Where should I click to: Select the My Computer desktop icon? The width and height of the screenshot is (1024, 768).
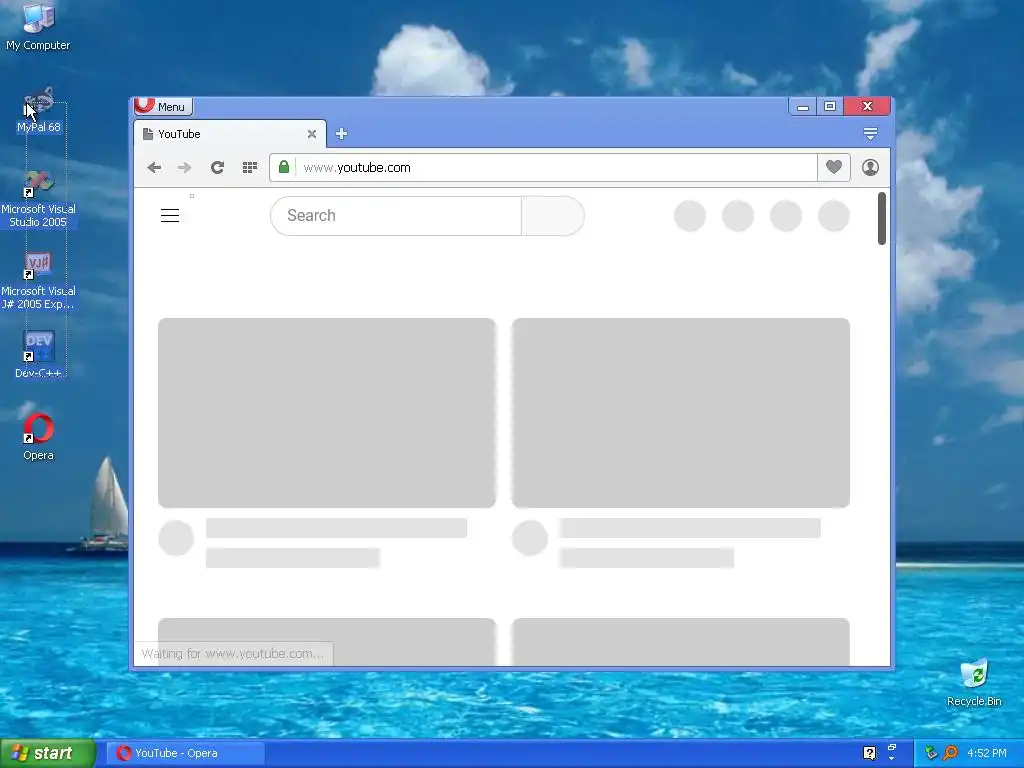pos(38,27)
